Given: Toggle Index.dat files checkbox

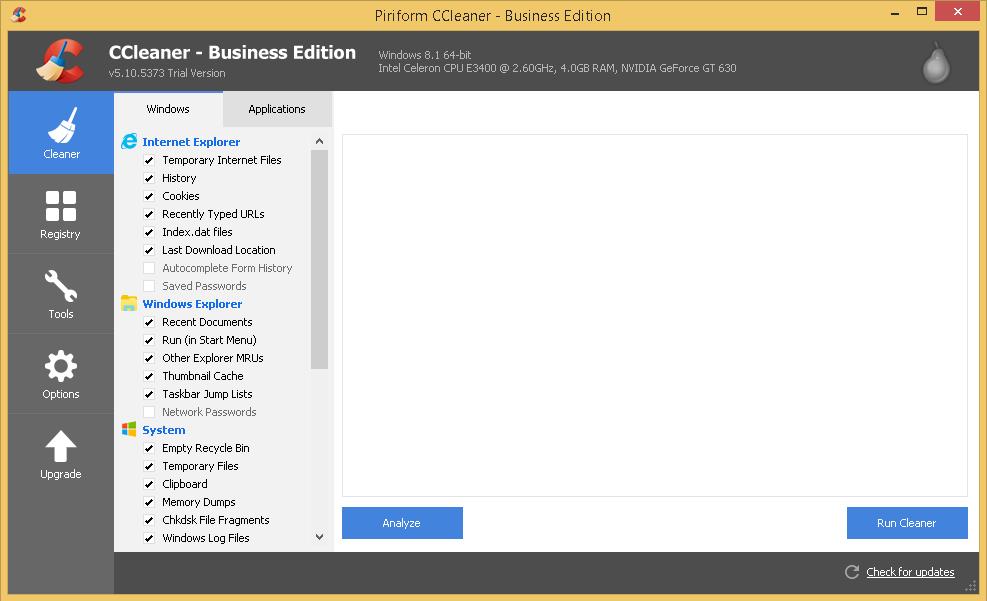Looking at the screenshot, I should click(x=149, y=232).
